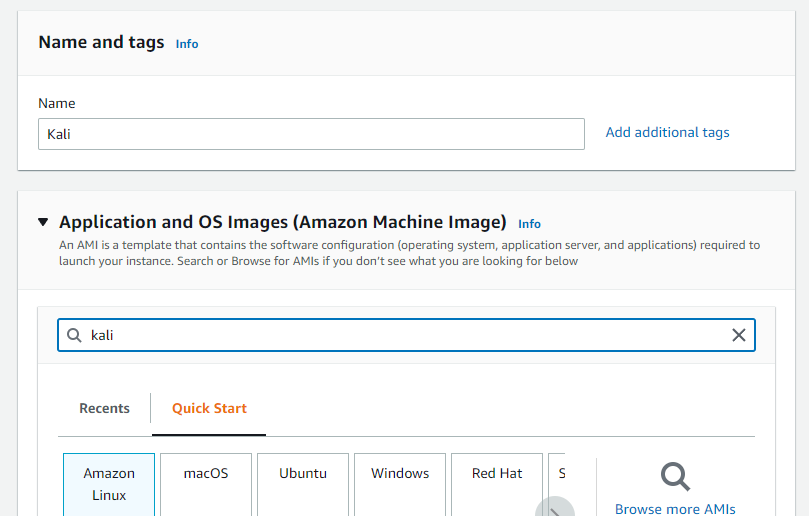The height and width of the screenshot is (516, 809).
Task: Click the magnifier icon in the AMI search box
Action: [x=74, y=335]
